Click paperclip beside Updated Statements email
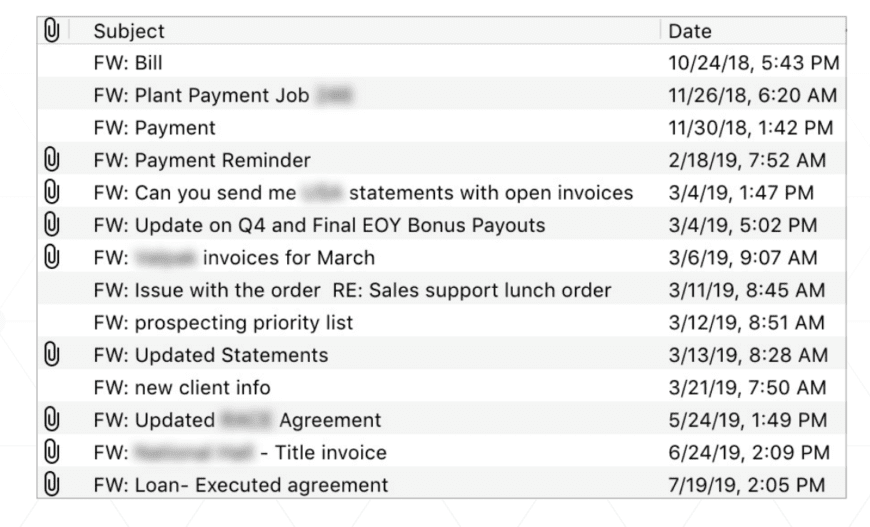Screen dimensions: 870x527 point(52,355)
